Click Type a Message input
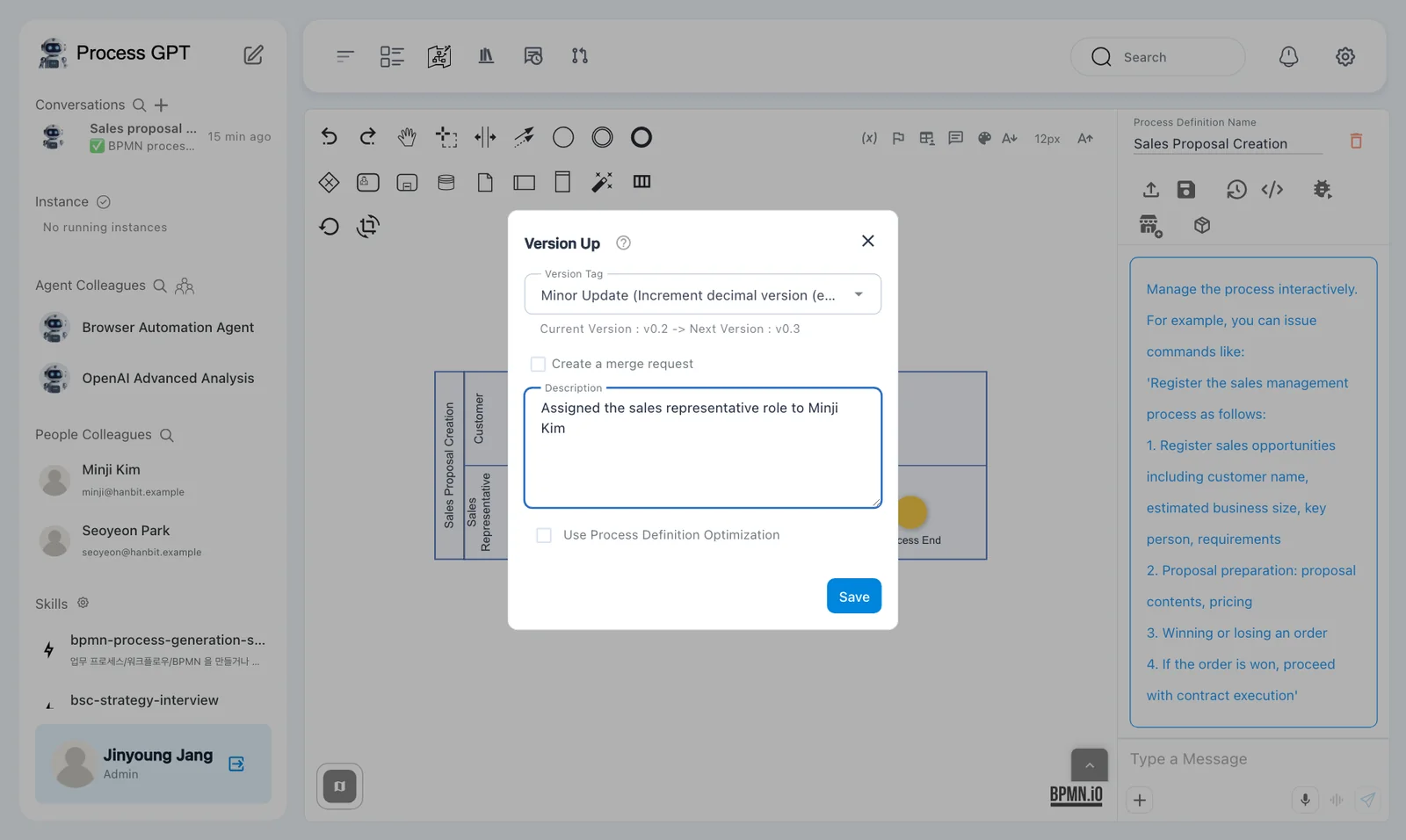This screenshot has width=1406, height=840. pyautogui.click(x=1252, y=759)
